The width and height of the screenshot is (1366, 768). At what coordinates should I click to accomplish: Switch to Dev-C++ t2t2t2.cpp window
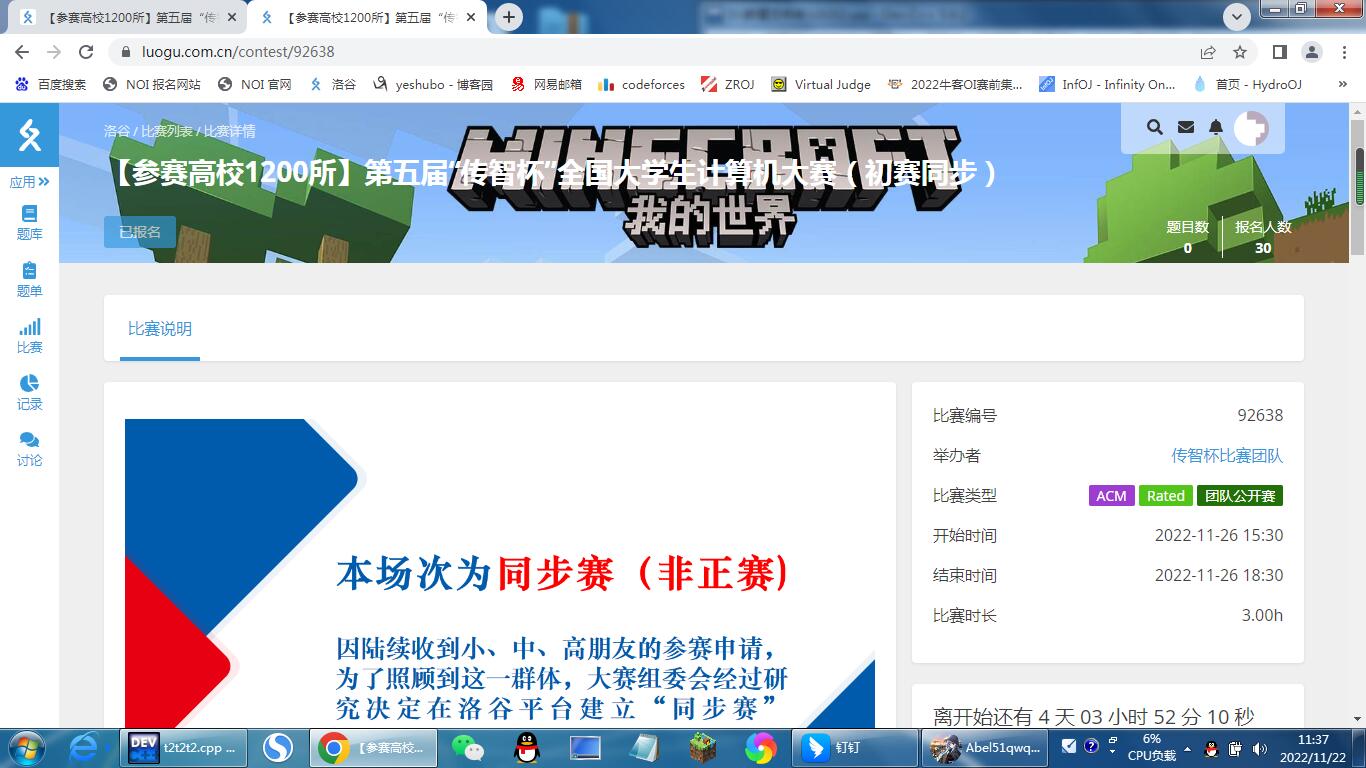click(184, 748)
